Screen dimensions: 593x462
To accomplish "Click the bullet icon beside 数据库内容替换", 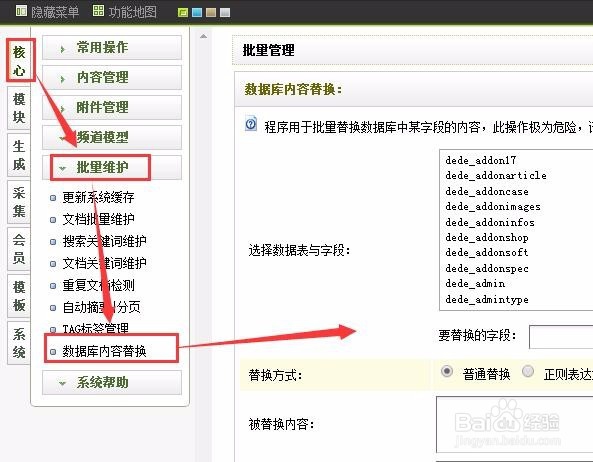I will click(x=53, y=352).
